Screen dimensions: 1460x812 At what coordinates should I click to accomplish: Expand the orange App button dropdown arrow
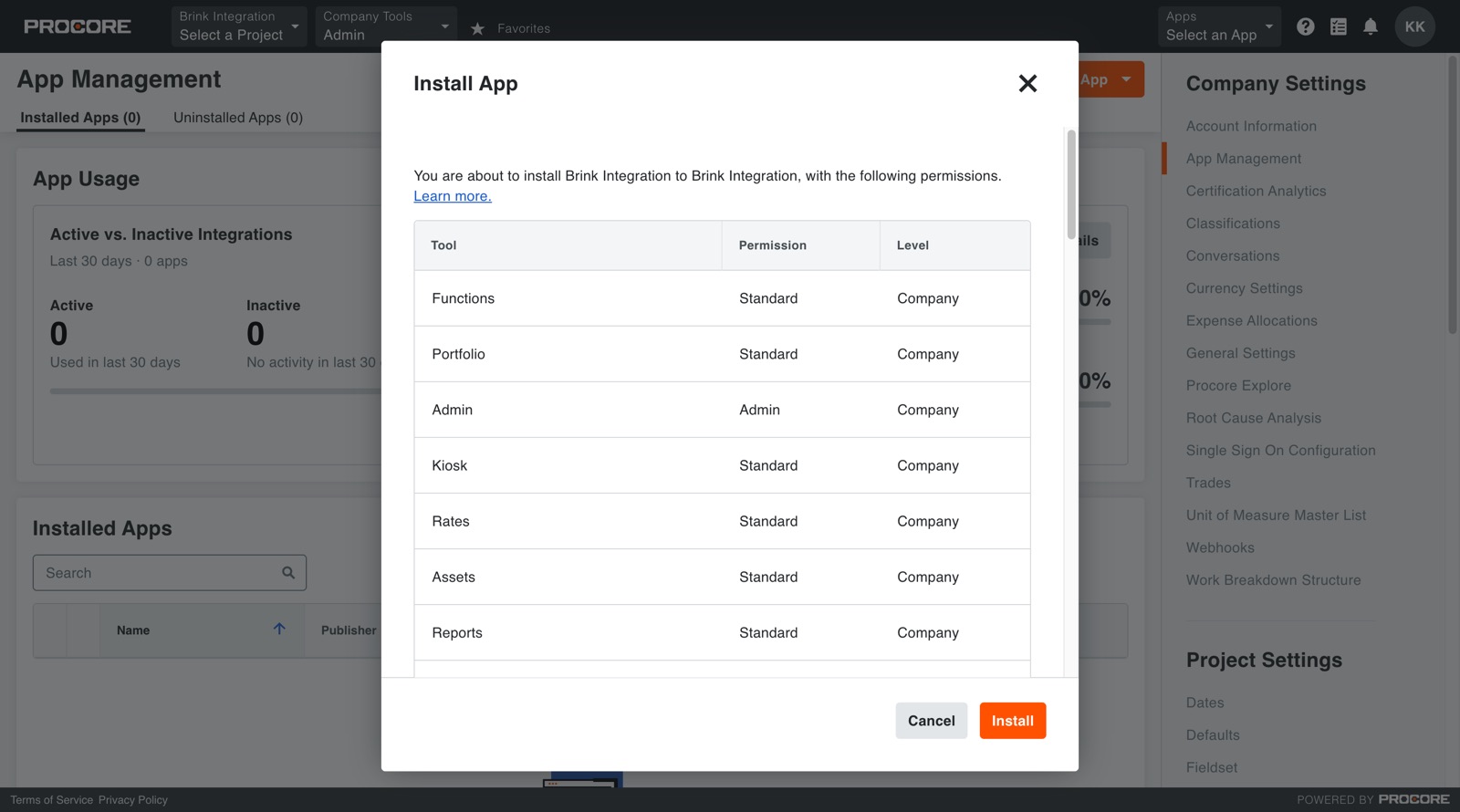click(1127, 79)
